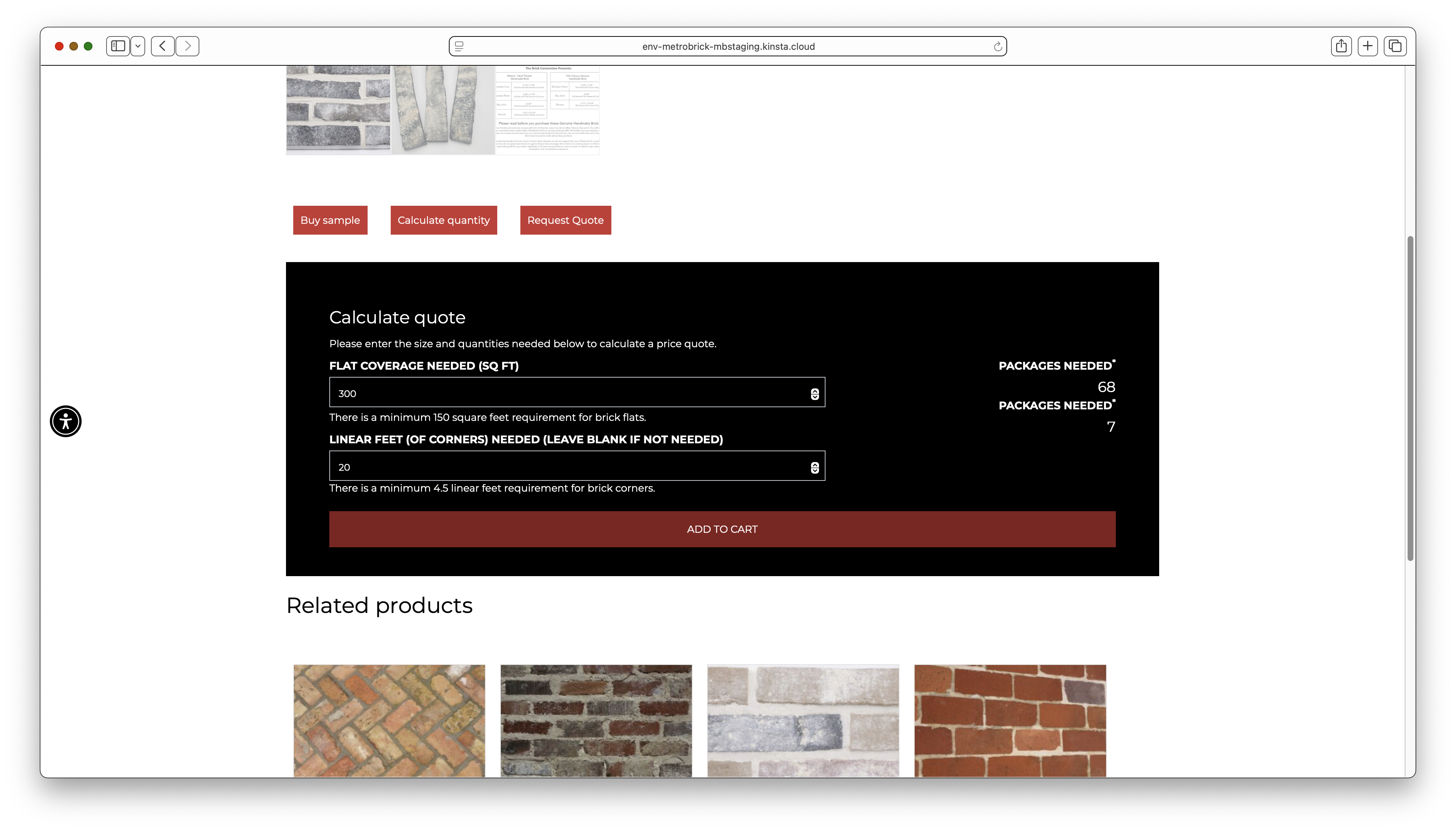Image resolution: width=1456 pixels, height=831 pixels.
Task: Show the tab overview
Action: (x=1394, y=46)
